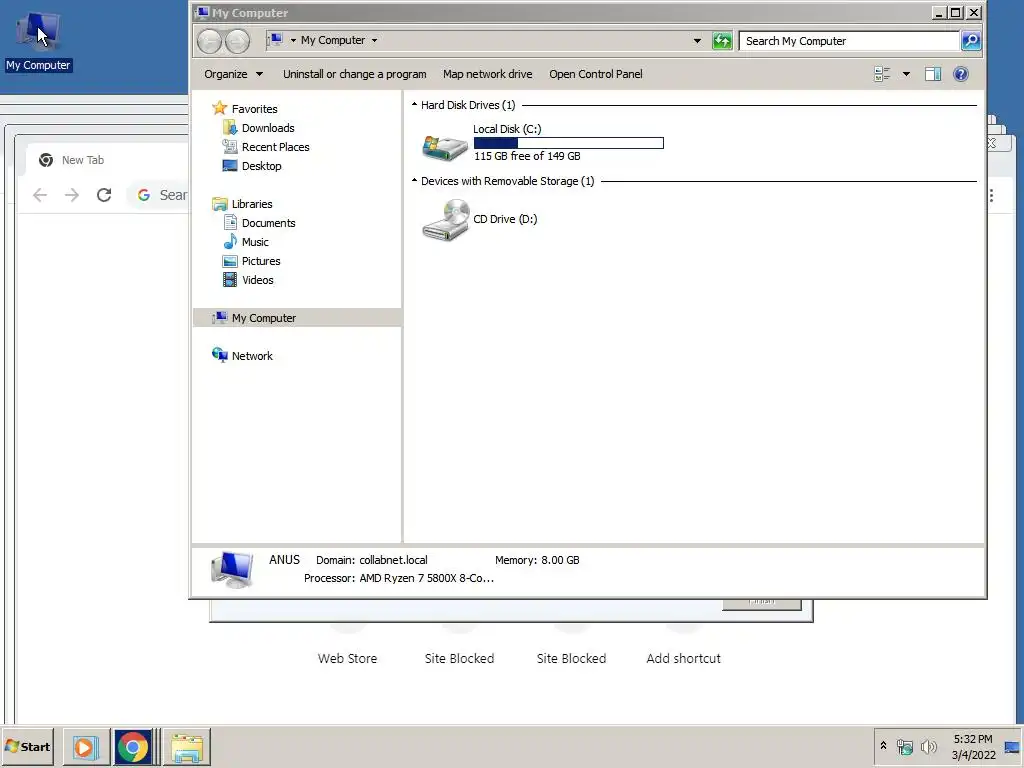Click the Downloads folder icon in sidebar
This screenshot has height=768, width=1024.
tap(229, 127)
